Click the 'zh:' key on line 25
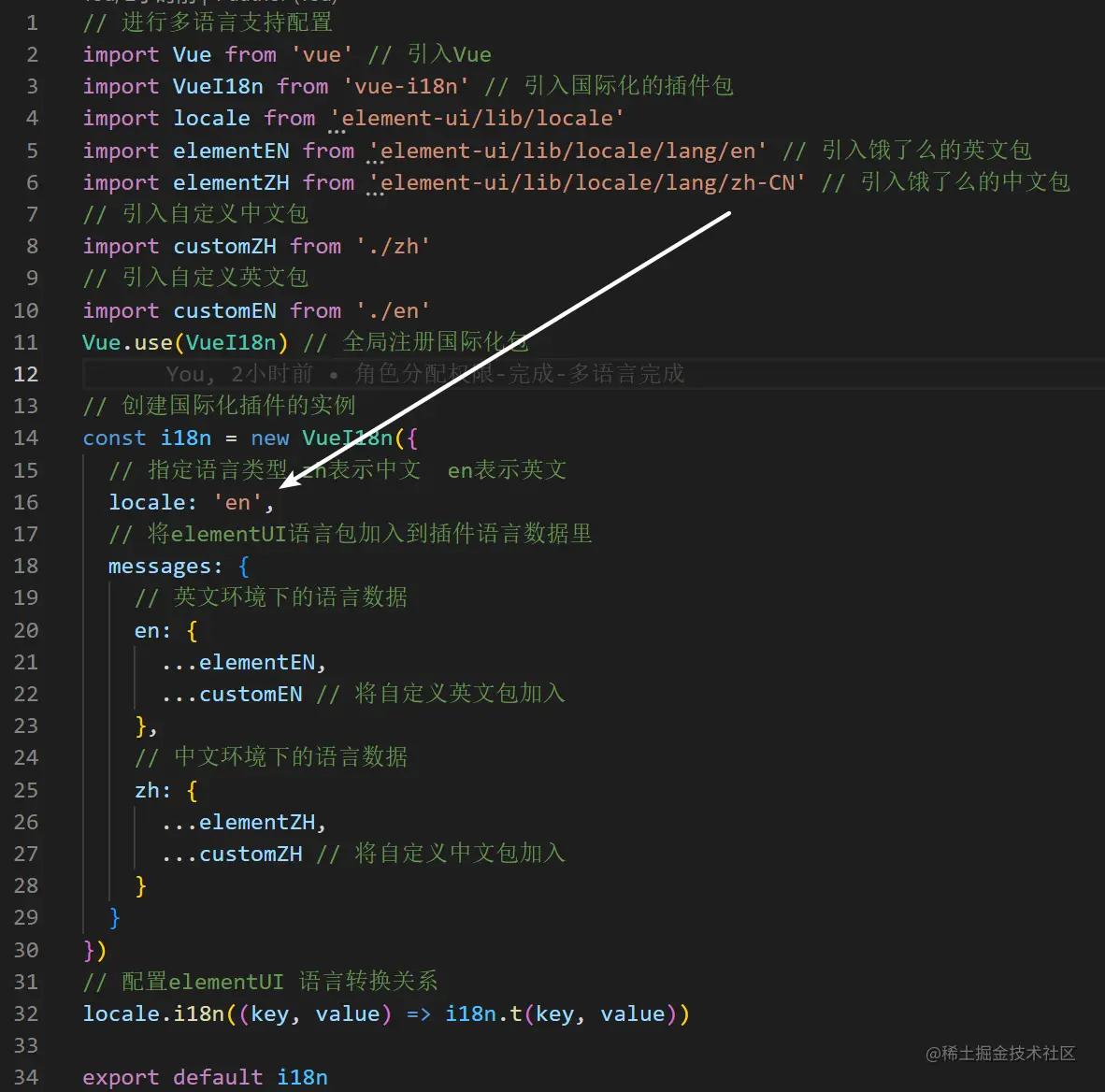This screenshot has height=1092, width=1105. click(153, 790)
